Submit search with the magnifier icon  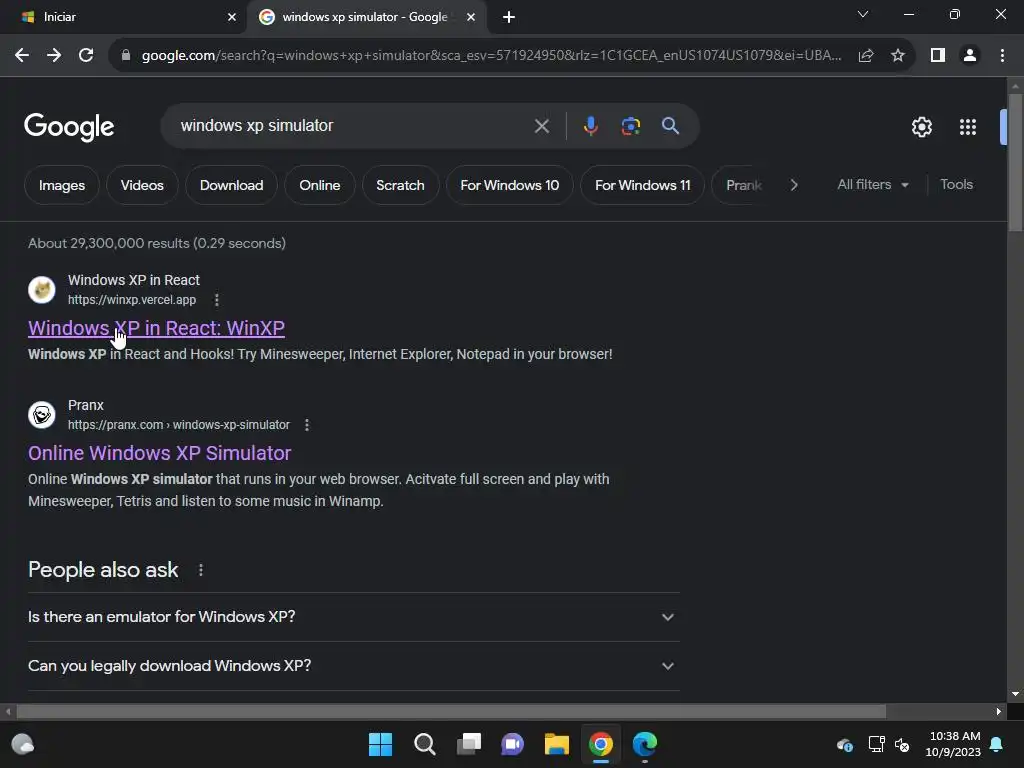click(x=671, y=126)
